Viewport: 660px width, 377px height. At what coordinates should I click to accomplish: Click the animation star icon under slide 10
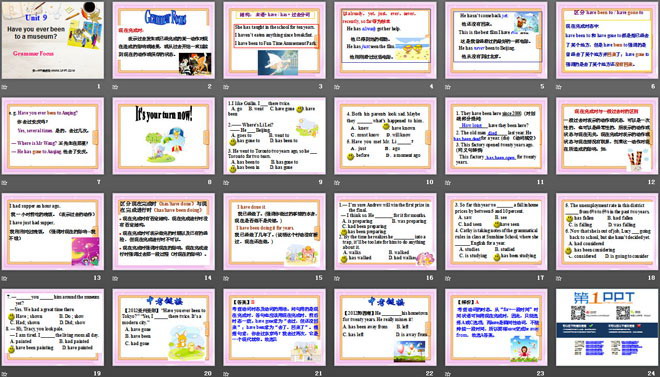pos(337,183)
